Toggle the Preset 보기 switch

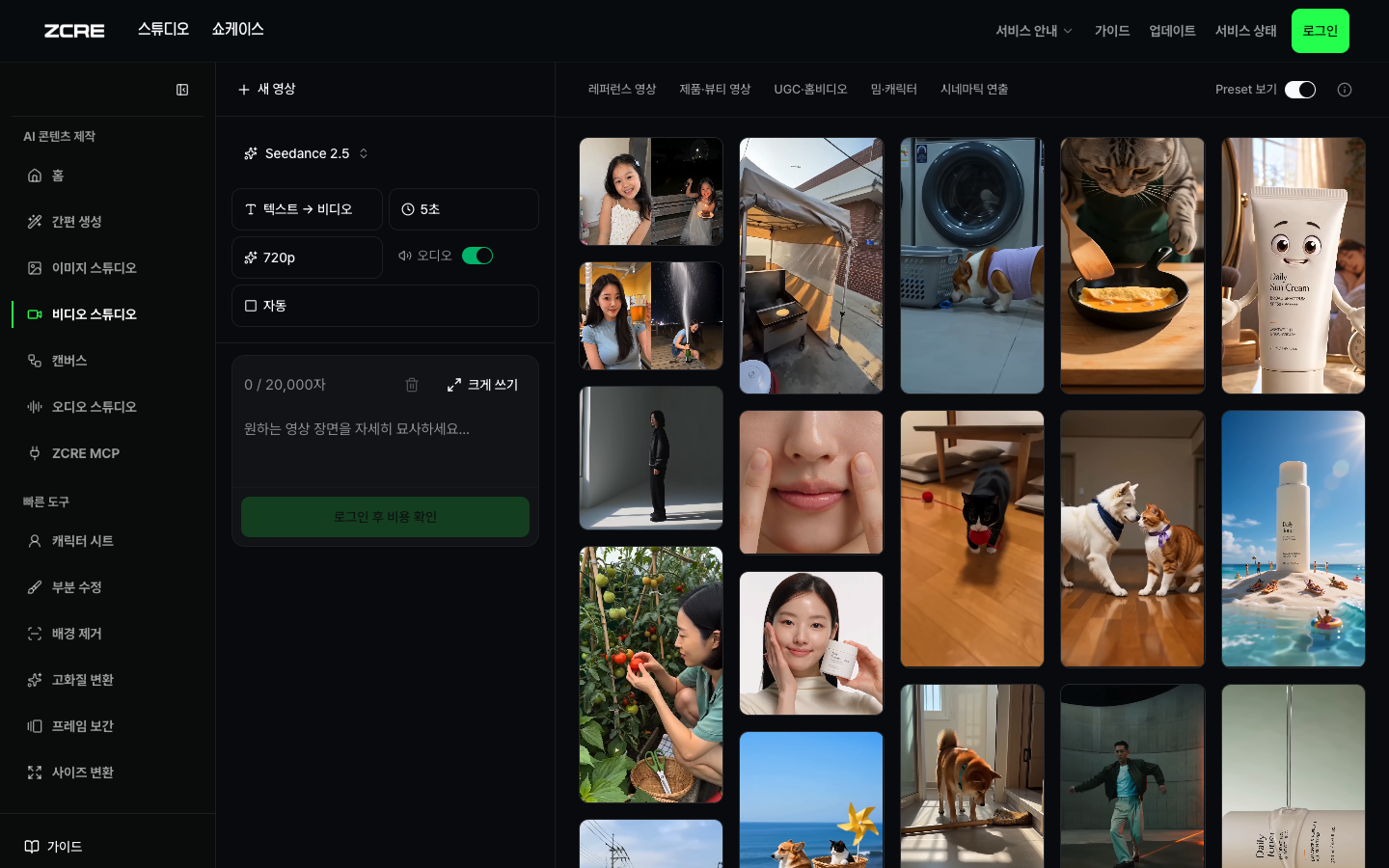[x=1300, y=90]
